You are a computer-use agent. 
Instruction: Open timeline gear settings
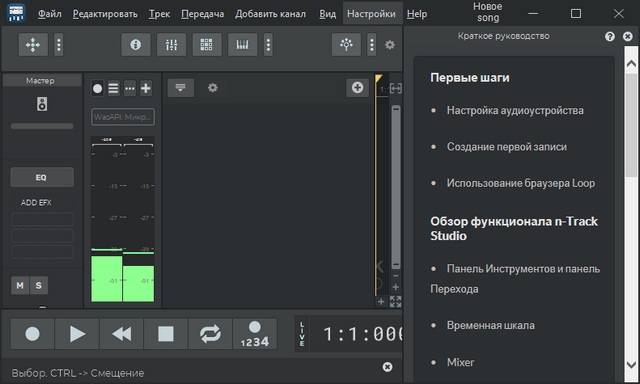pos(213,87)
